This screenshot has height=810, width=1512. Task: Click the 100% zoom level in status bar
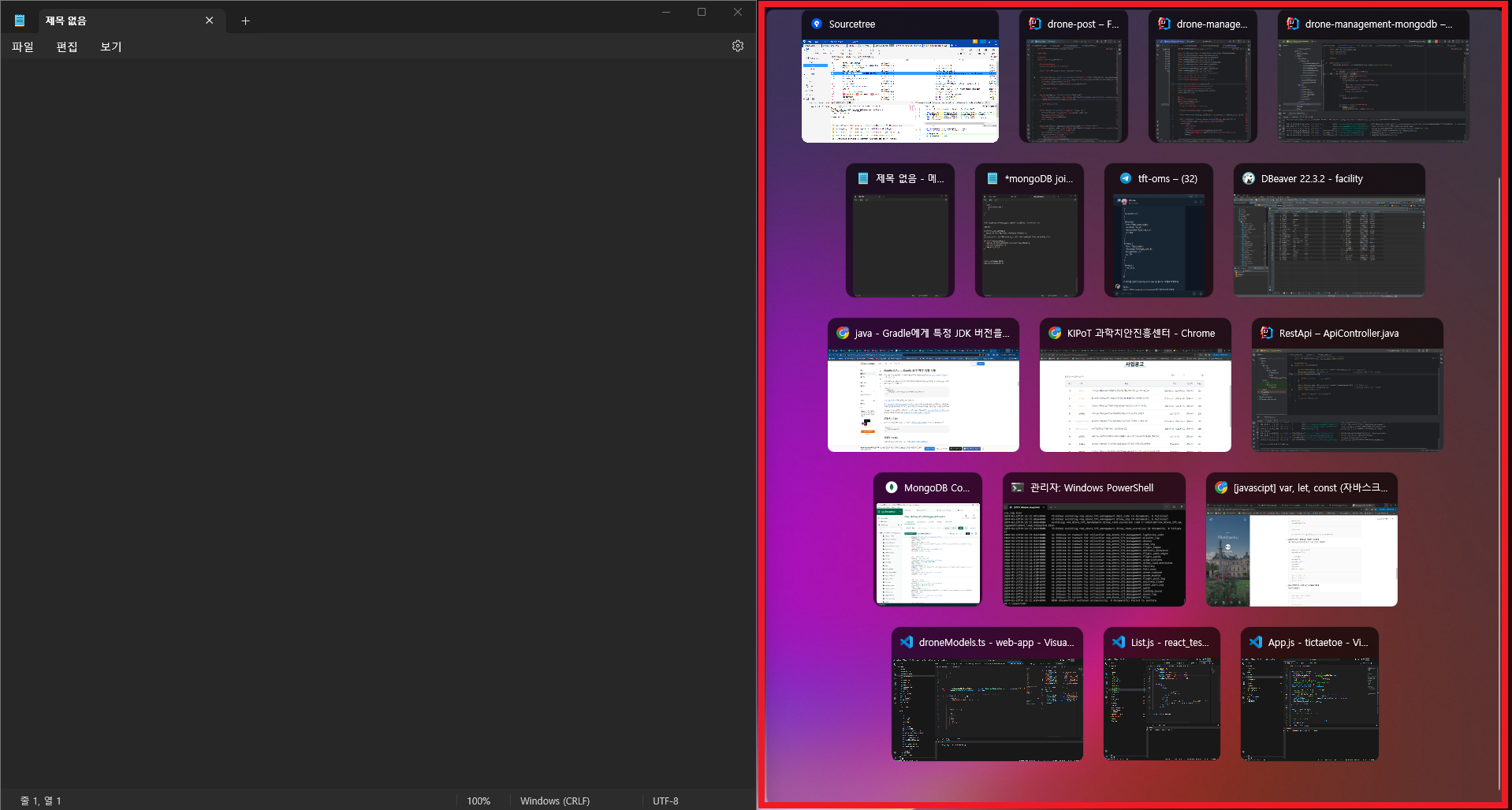pos(479,801)
